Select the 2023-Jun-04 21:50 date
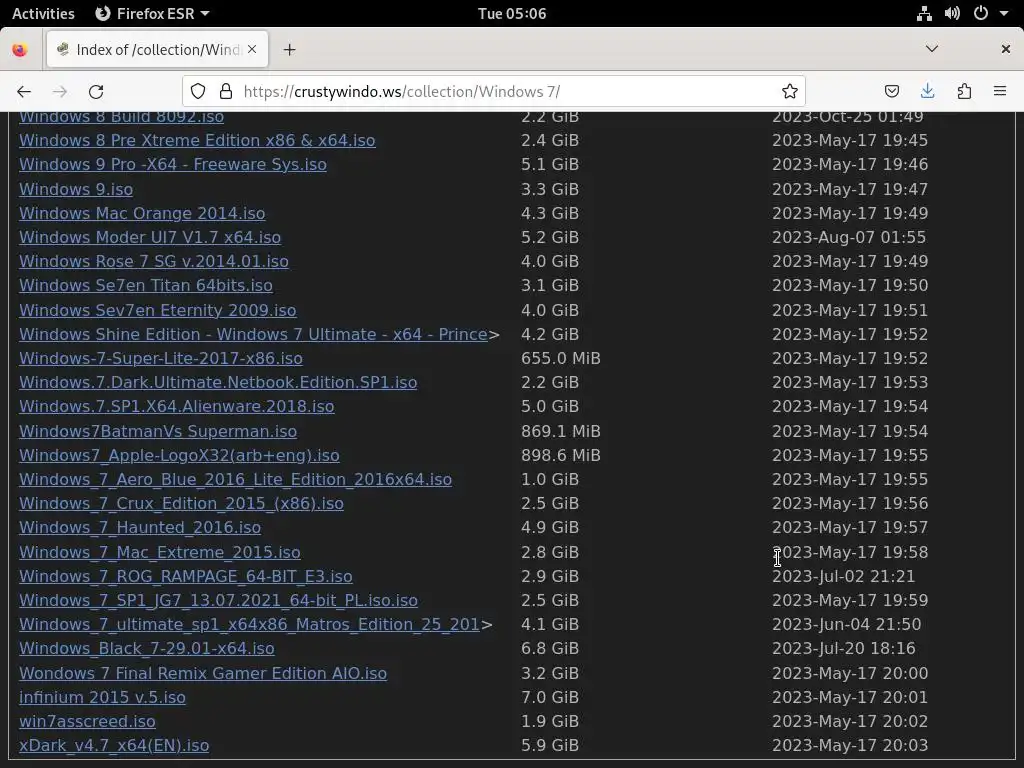The width and height of the screenshot is (1024, 768). [x=846, y=624]
